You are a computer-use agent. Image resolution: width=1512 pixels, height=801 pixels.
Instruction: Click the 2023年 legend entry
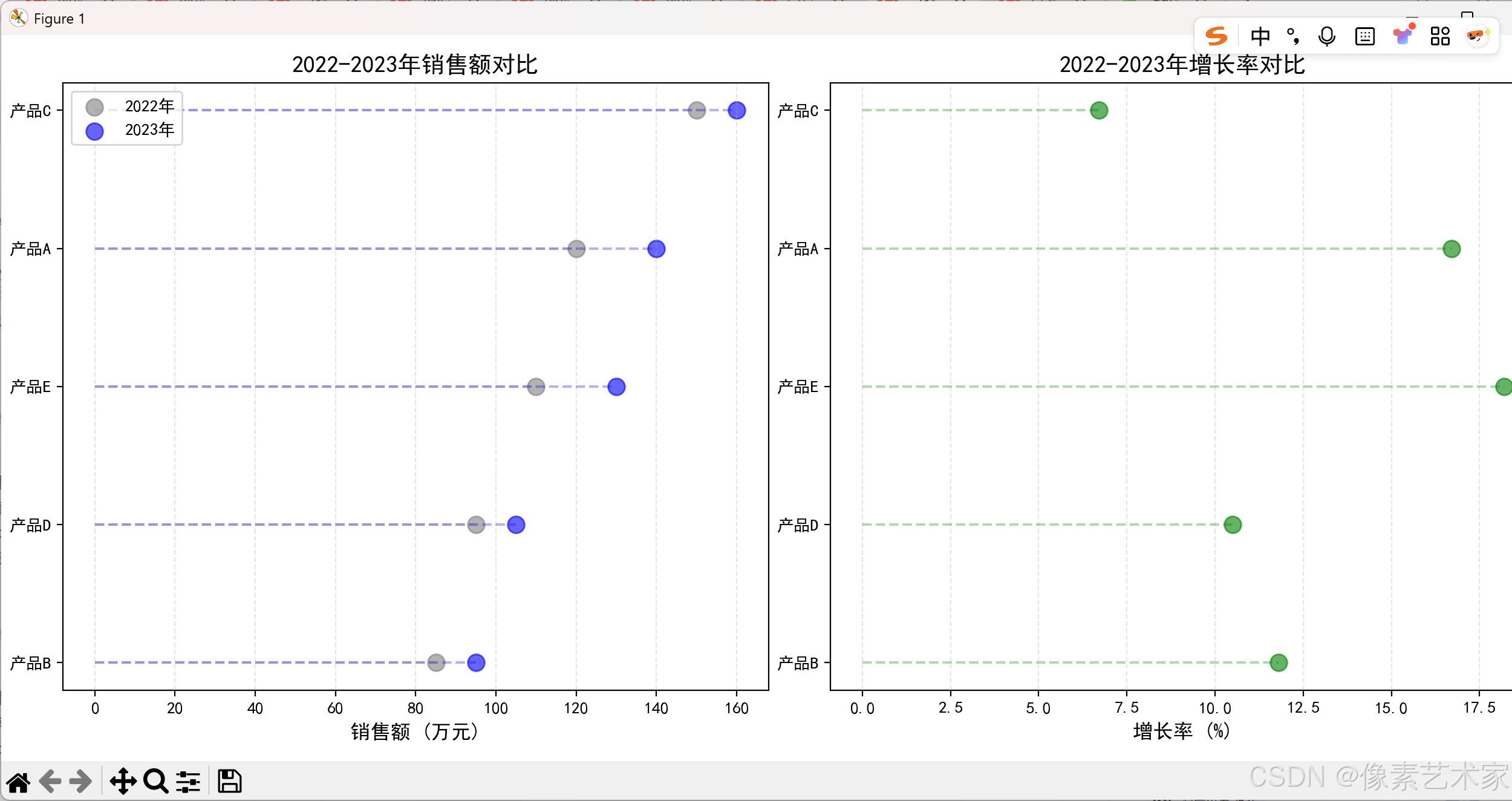pyautogui.click(x=149, y=130)
